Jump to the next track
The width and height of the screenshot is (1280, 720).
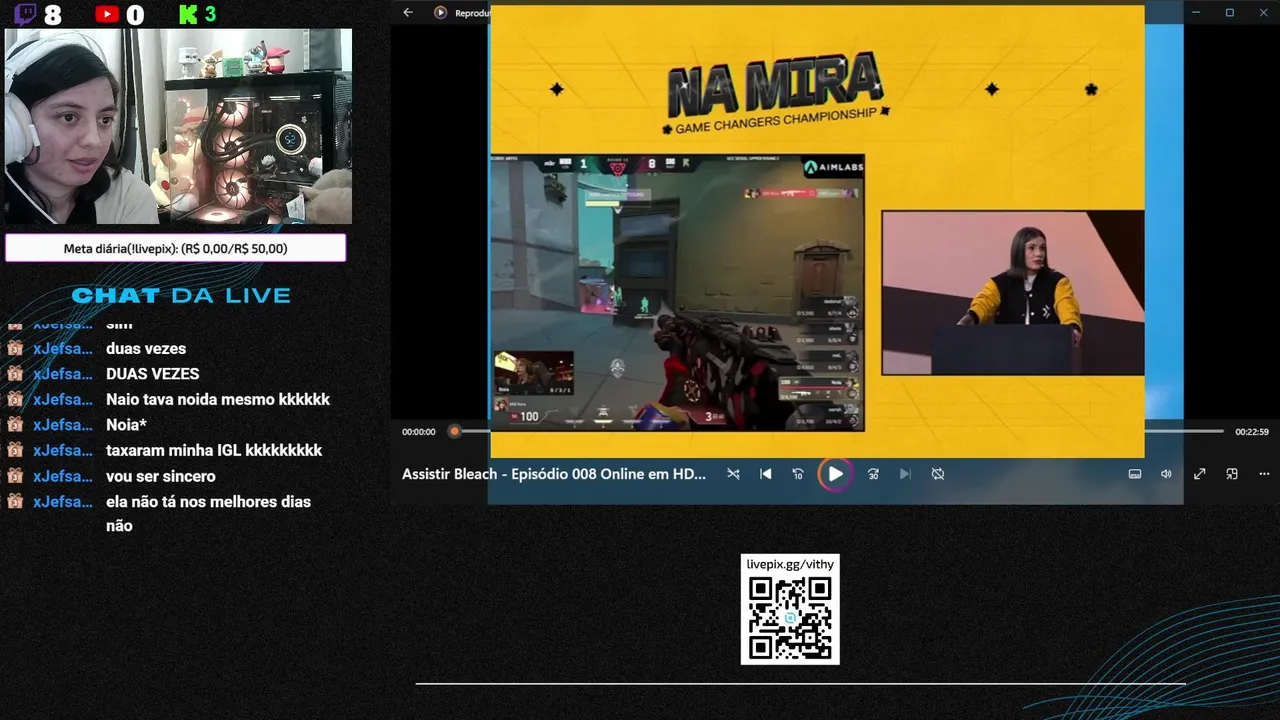pyautogui.click(x=905, y=474)
